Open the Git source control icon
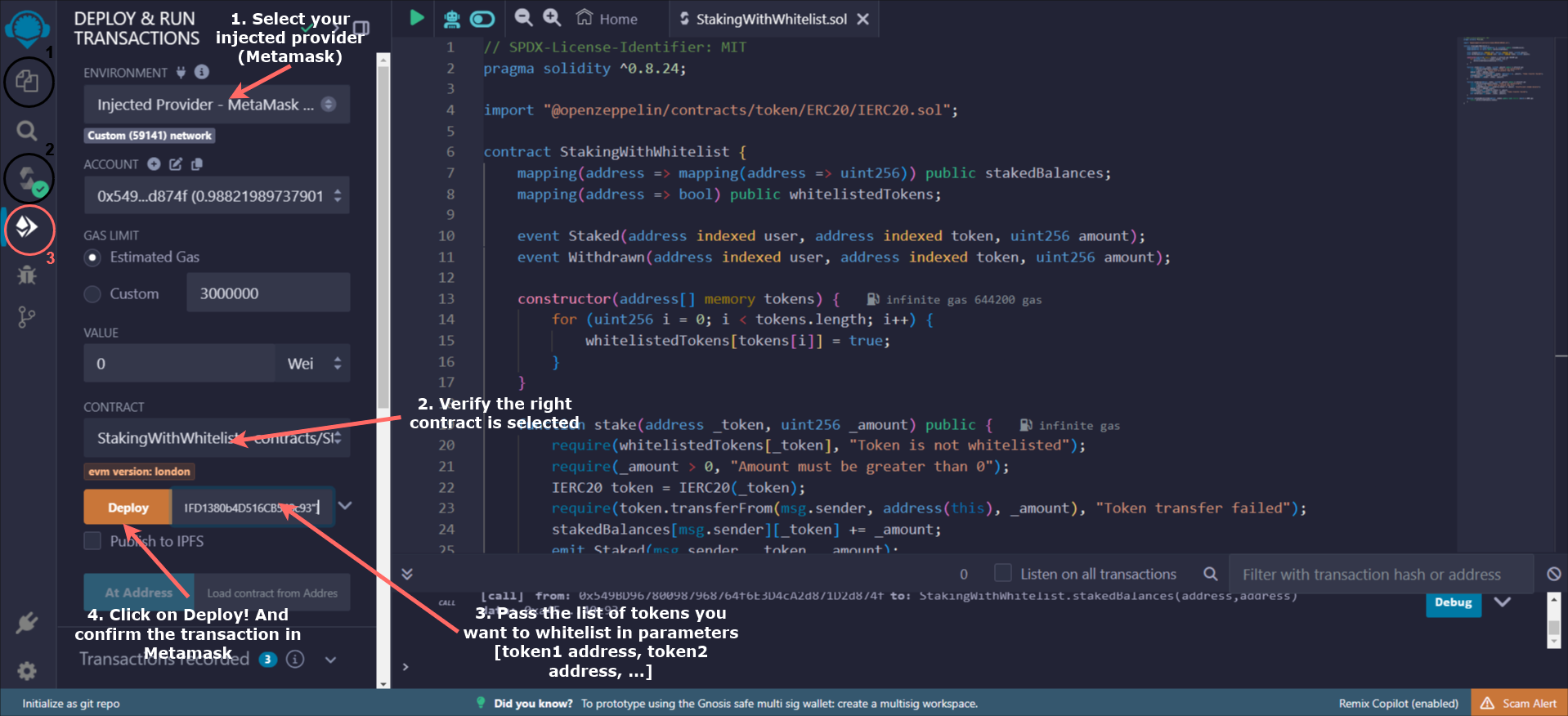1568x716 pixels. pyautogui.click(x=27, y=317)
